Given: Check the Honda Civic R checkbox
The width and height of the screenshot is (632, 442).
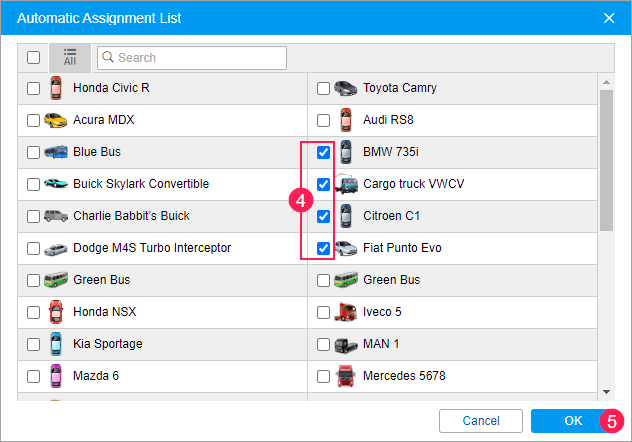Looking at the screenshot, I should coord(33,88).
